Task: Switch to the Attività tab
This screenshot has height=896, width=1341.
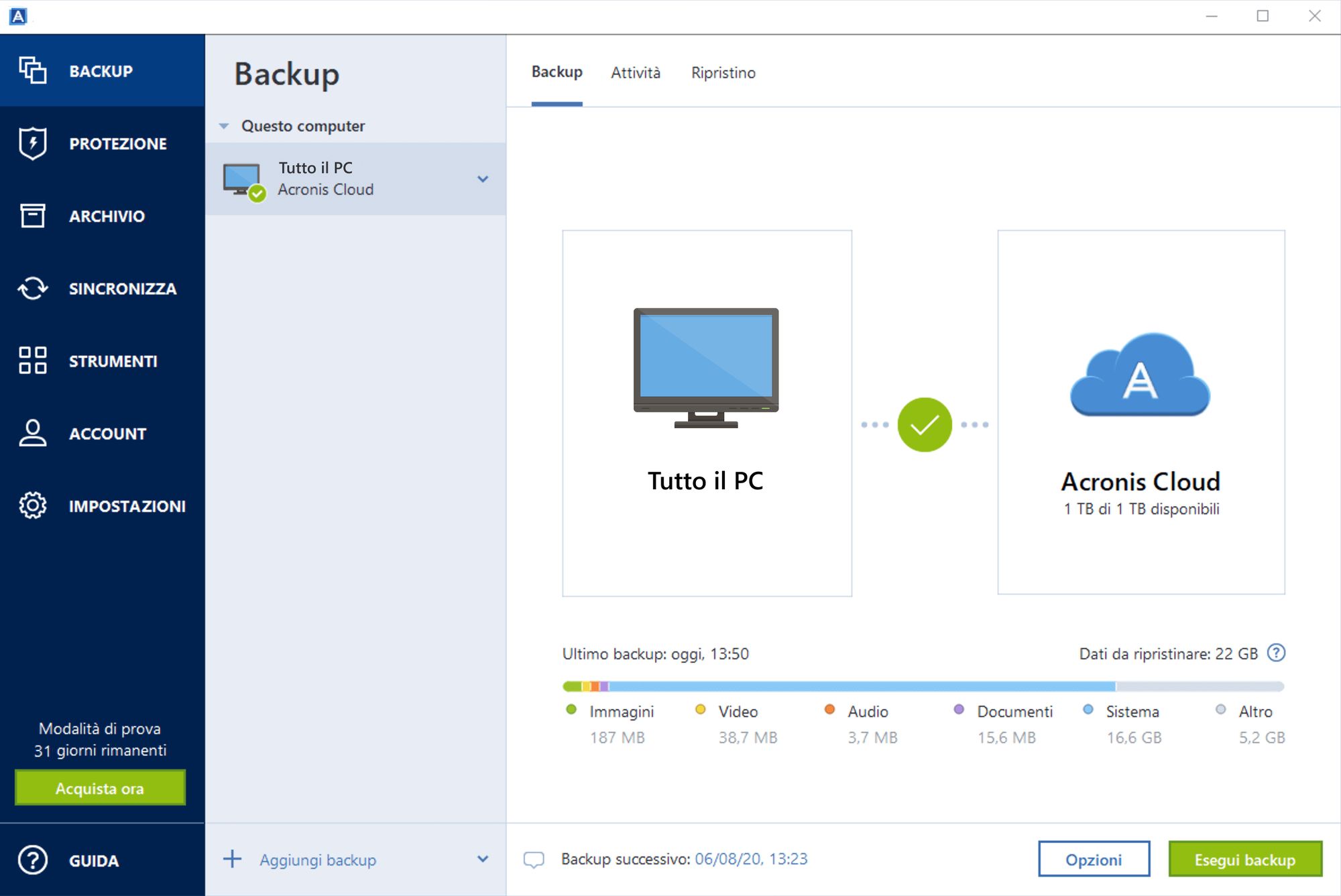Action: (635, 72)
